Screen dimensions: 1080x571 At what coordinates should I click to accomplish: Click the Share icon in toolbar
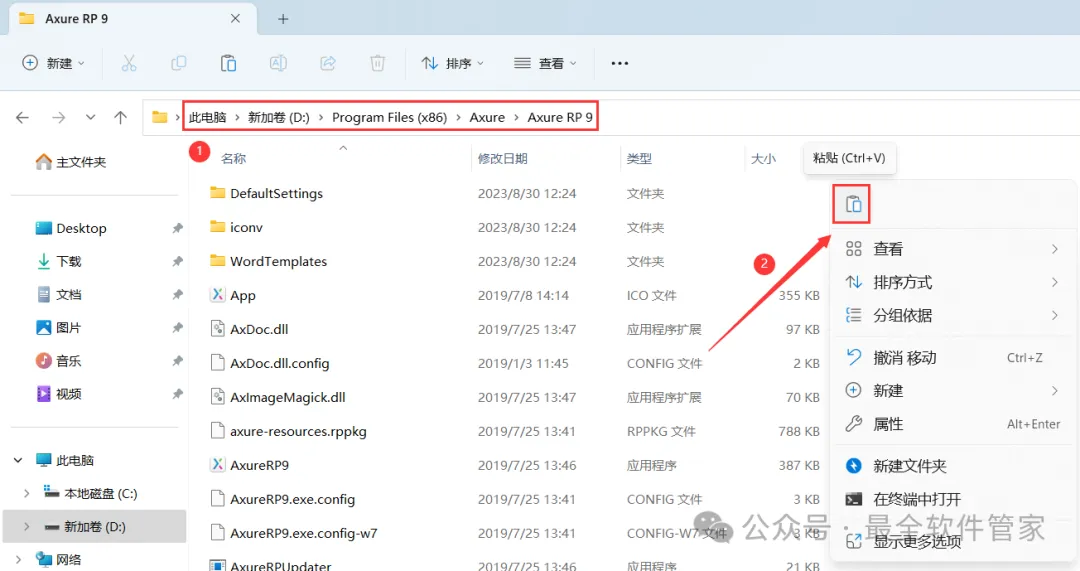(328, 63)
